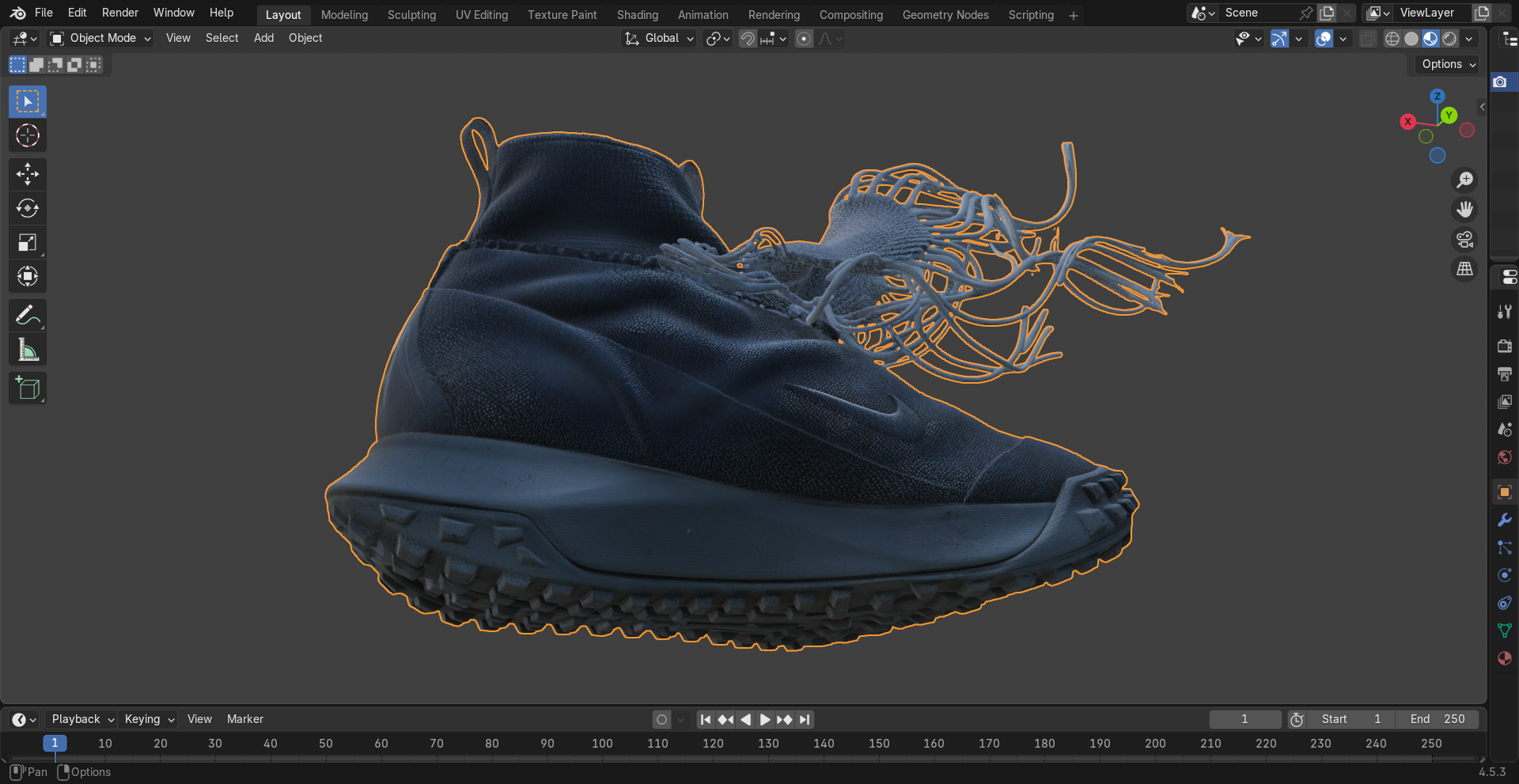Toggle snapping magnet icon
The width and height of the screenshot is (1519, 784).
pos(748,39)
